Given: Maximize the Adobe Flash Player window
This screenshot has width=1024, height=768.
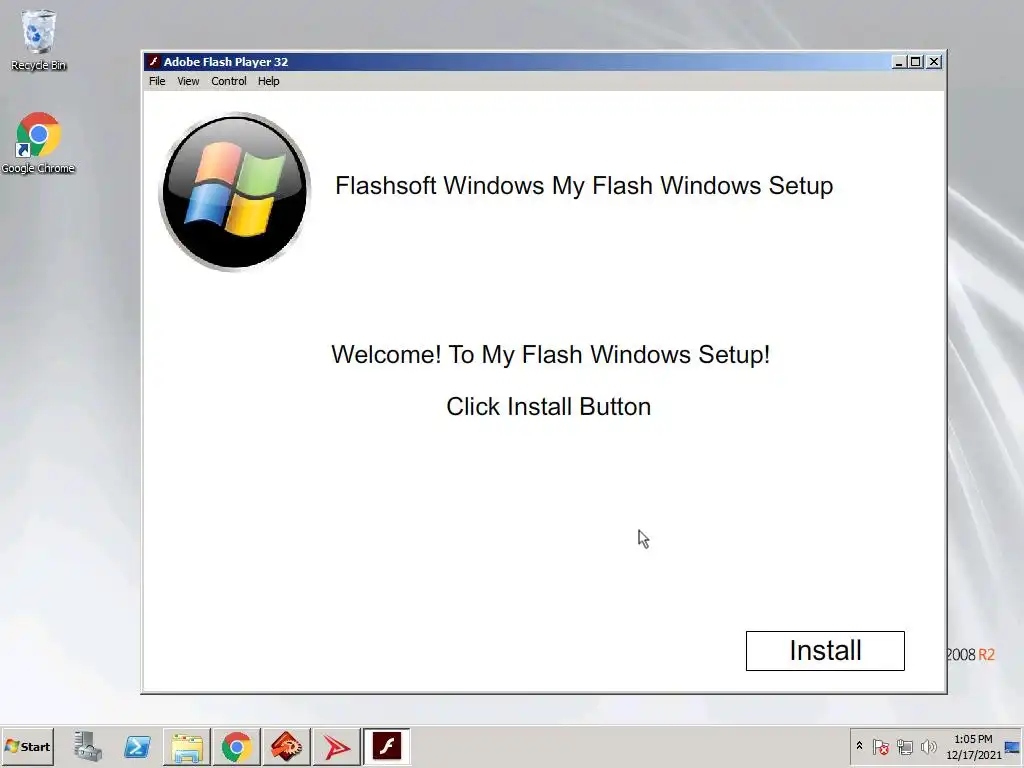Looking at the screenshot, I should point(916,61).
